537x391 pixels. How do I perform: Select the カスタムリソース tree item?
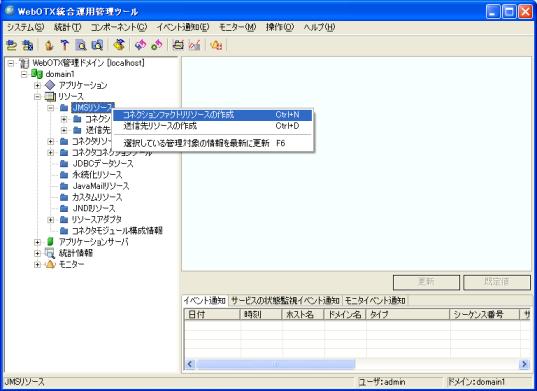tap(97, 197)
